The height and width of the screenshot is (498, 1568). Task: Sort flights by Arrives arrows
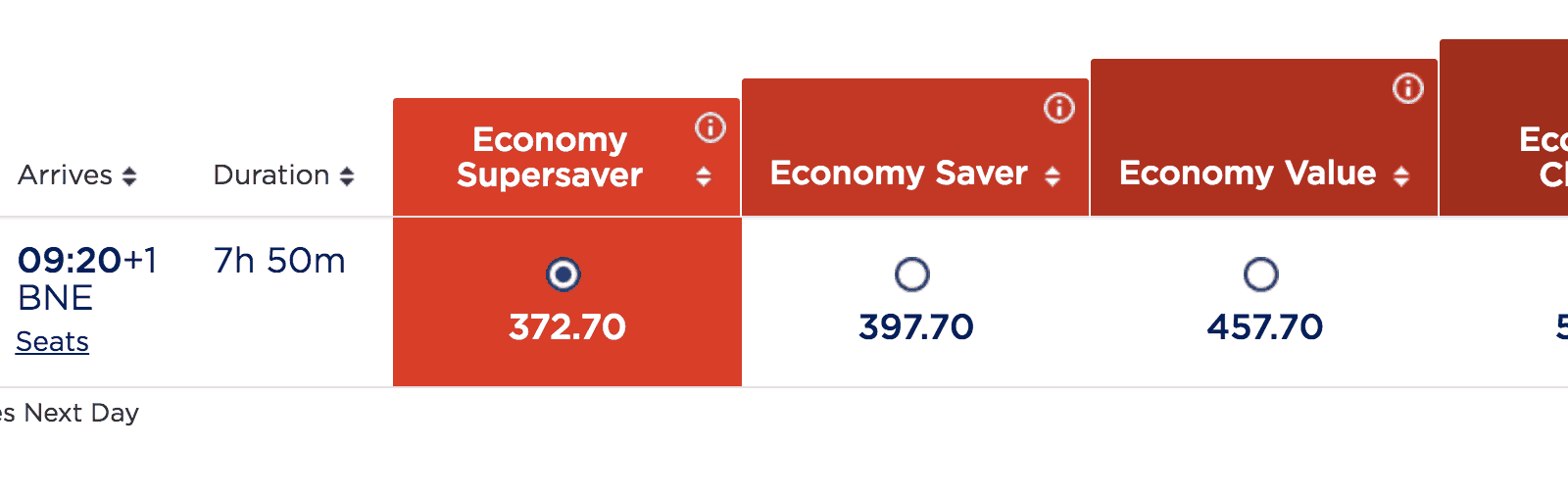(129, 176)
